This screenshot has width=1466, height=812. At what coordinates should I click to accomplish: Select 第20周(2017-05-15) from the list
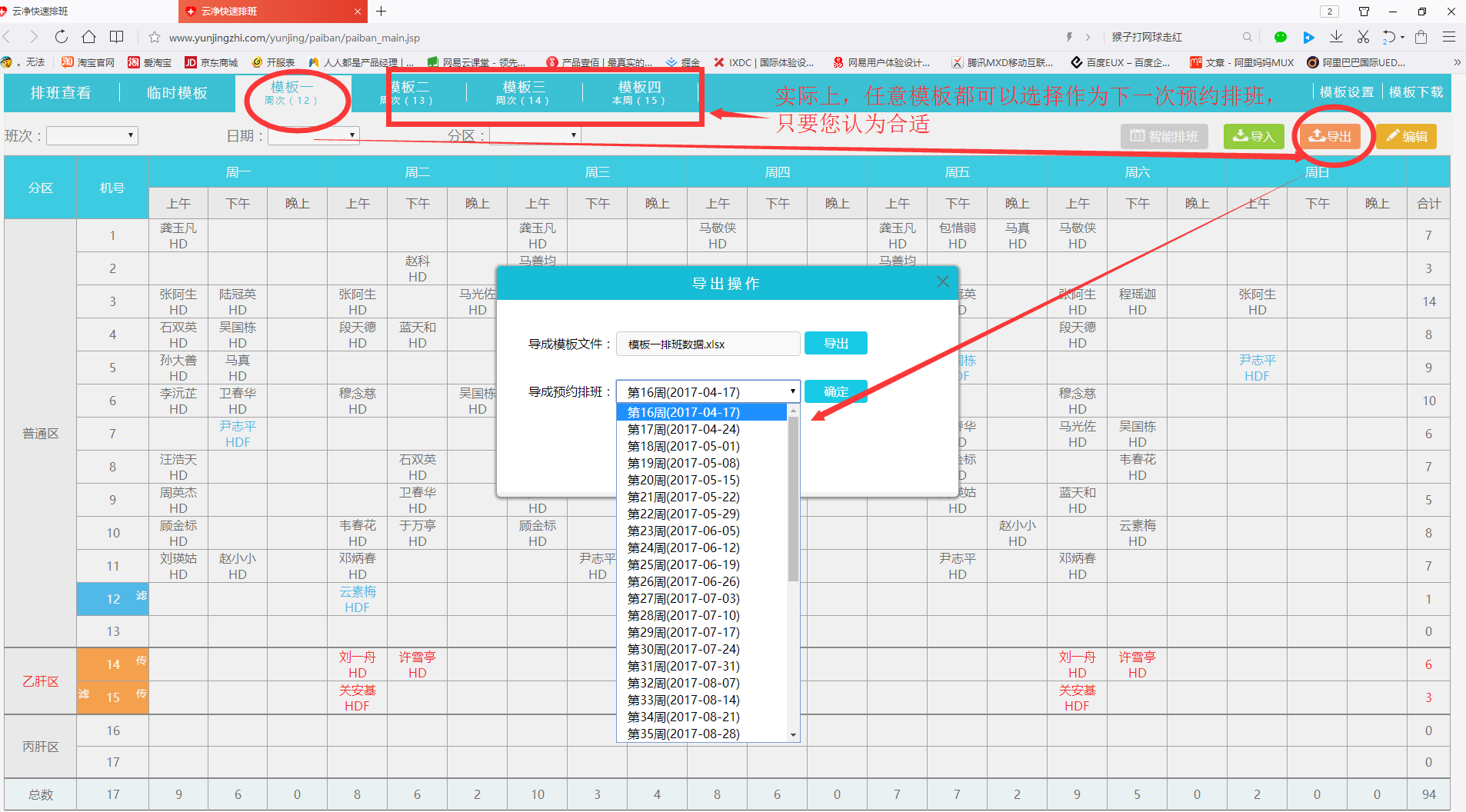click(683, 480)
